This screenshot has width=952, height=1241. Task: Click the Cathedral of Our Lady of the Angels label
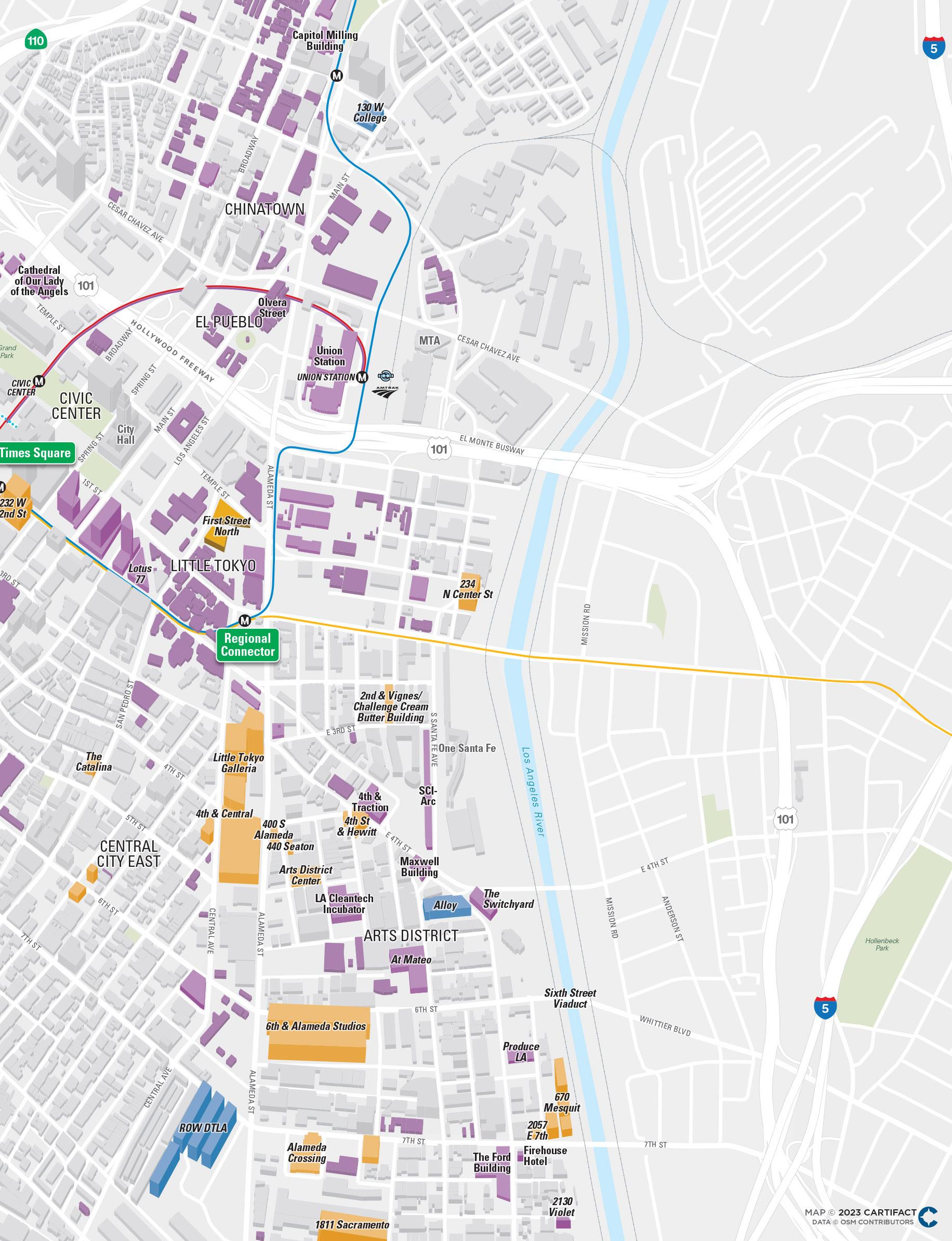(x=39, y=281)
